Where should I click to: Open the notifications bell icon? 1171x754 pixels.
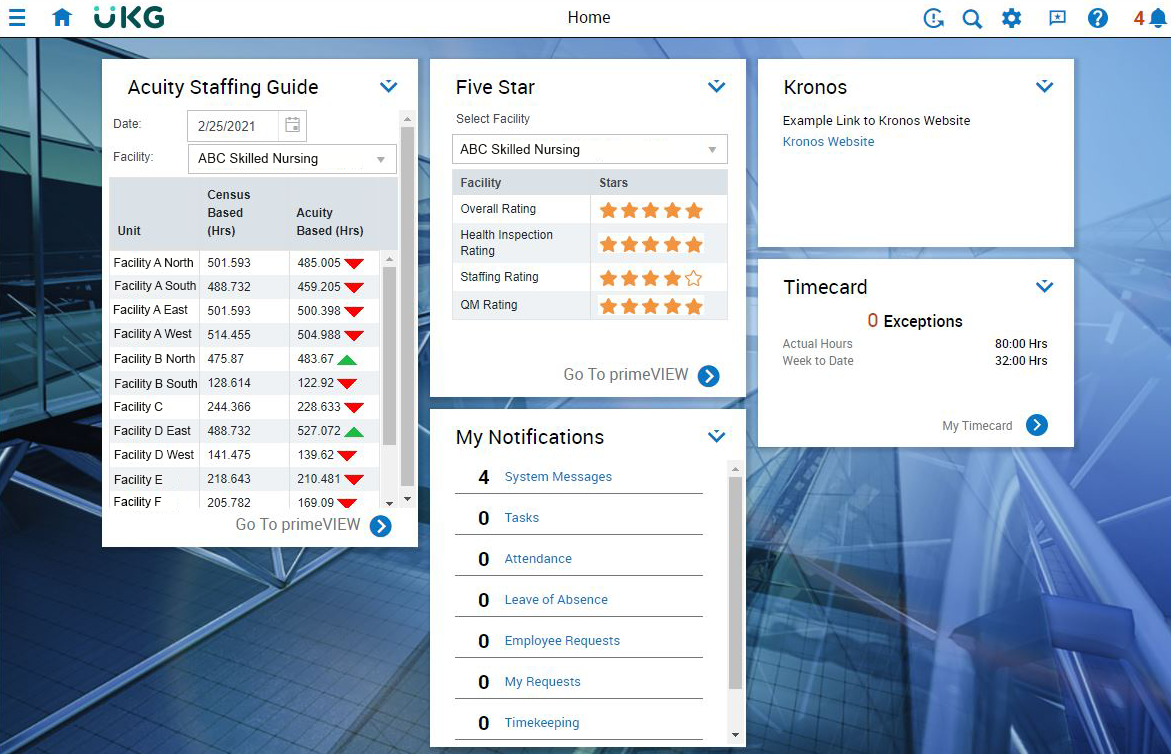coord(1157,18)
